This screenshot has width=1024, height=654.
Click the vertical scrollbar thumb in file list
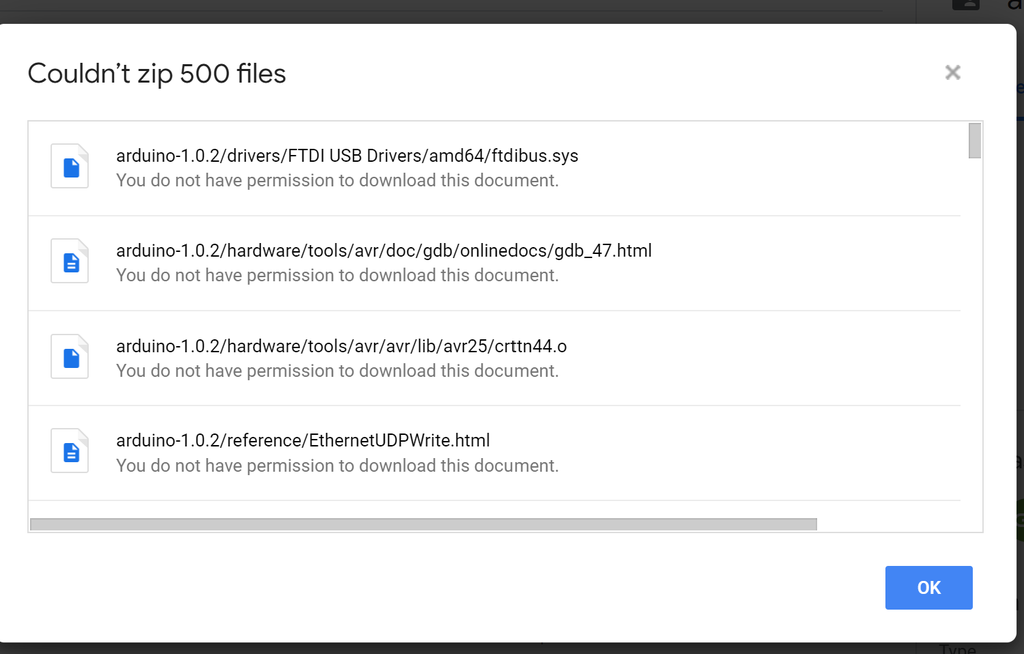pos(974,141)
